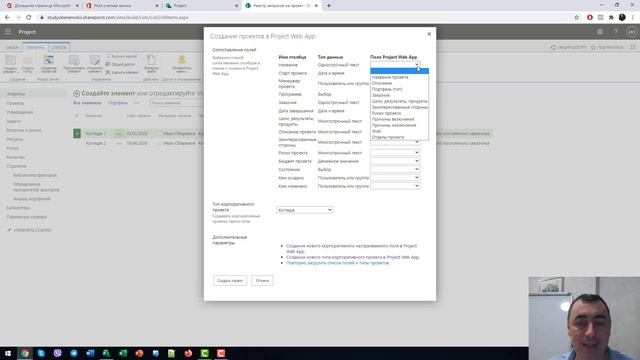The height and width of the screenshot is (360, 640).
Task: Open link to create new corporate custom field
Action: pos(351,249)
